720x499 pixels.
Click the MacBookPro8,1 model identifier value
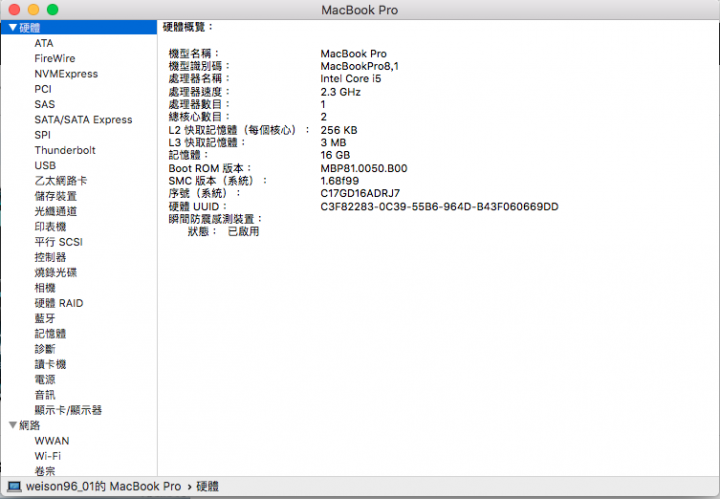pos(360,66)
